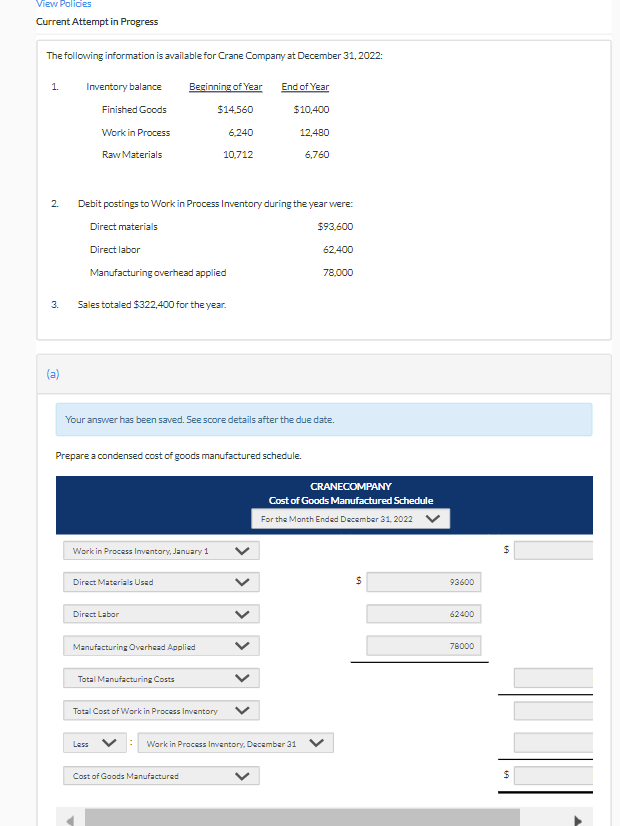Select the 93600 amount field

[x=424, y=582]
